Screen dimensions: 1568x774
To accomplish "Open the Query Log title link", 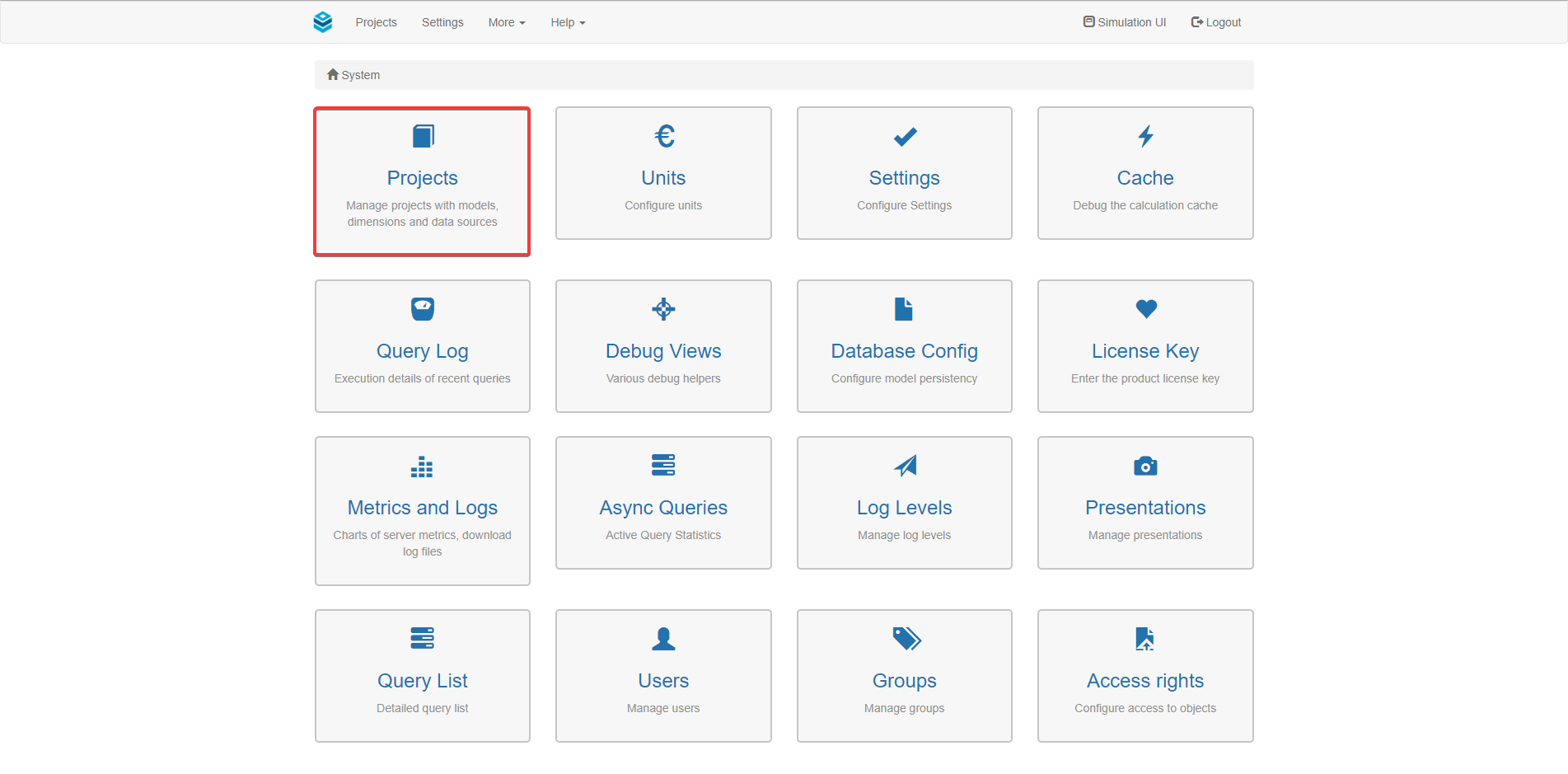I will (x=423, y=351).
